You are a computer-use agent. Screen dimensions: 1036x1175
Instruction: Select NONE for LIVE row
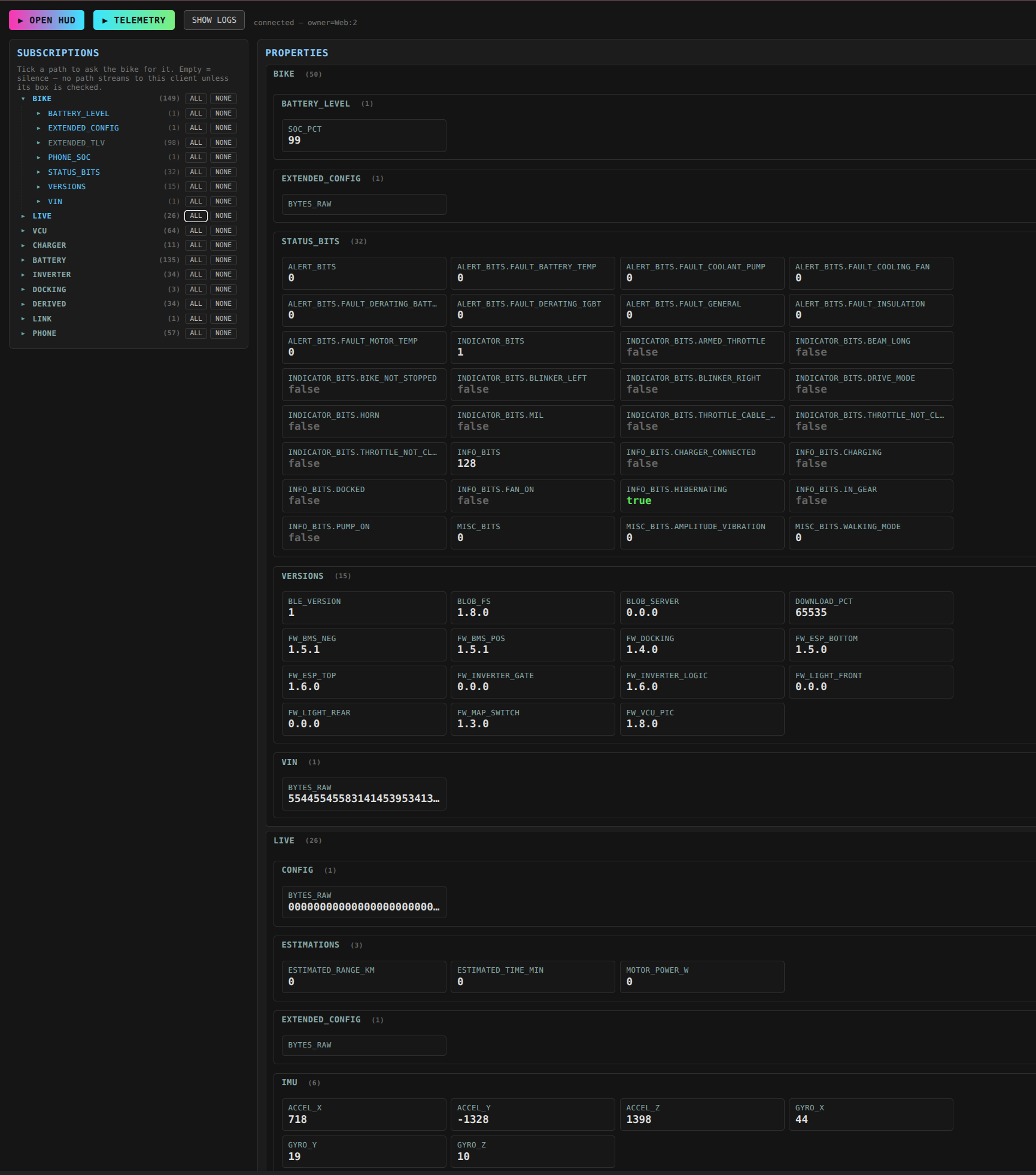click(223, 216)
